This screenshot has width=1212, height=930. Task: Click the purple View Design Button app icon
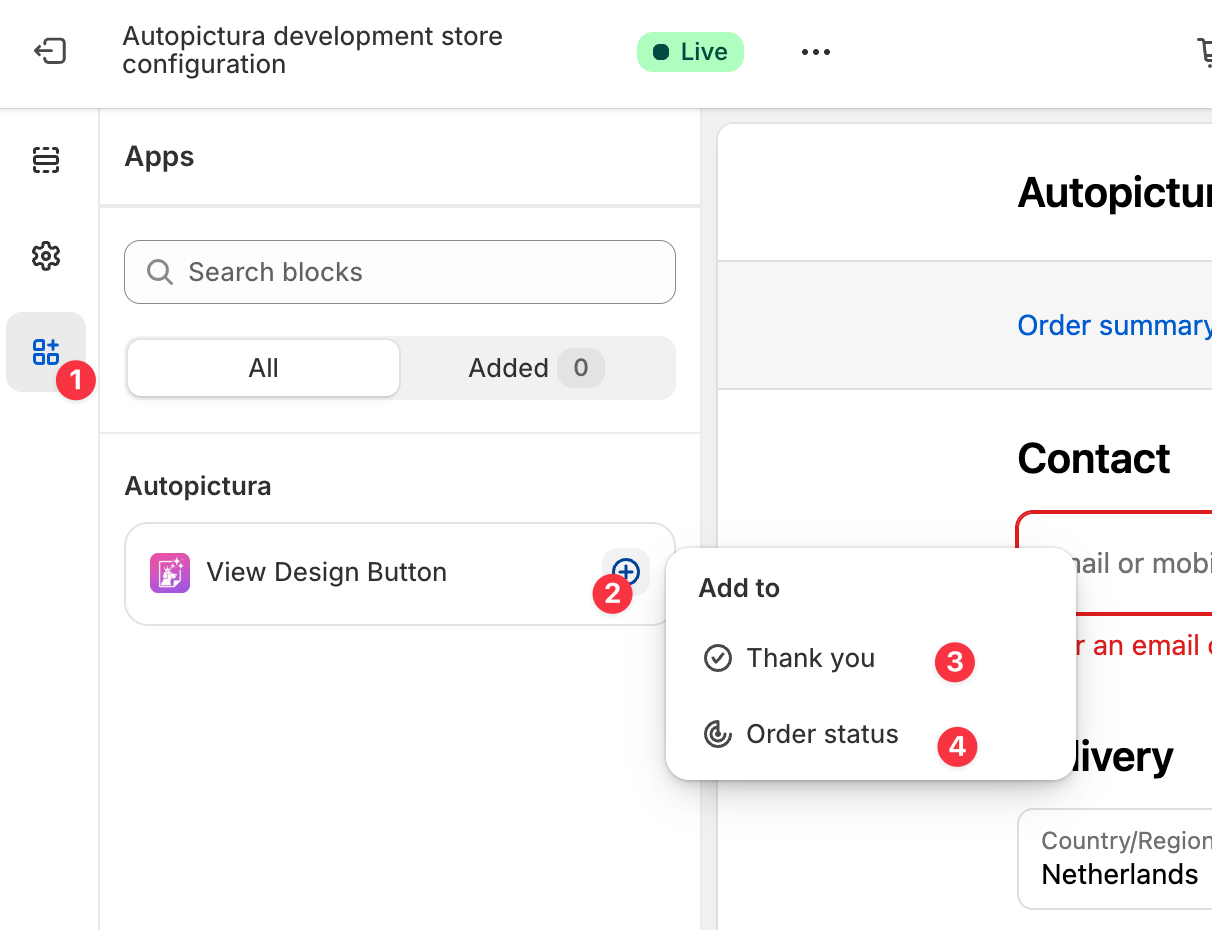coord(170,572)
